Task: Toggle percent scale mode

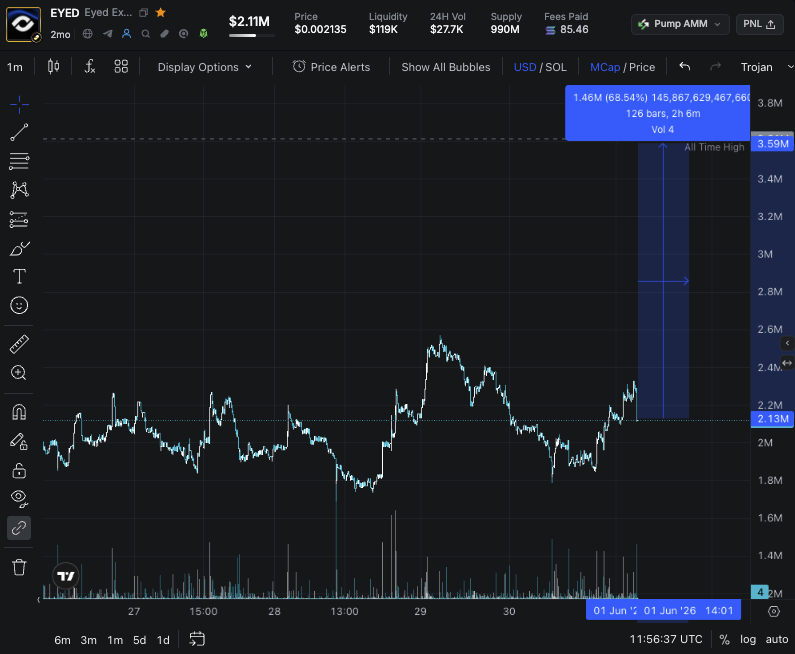Action: 725,640
